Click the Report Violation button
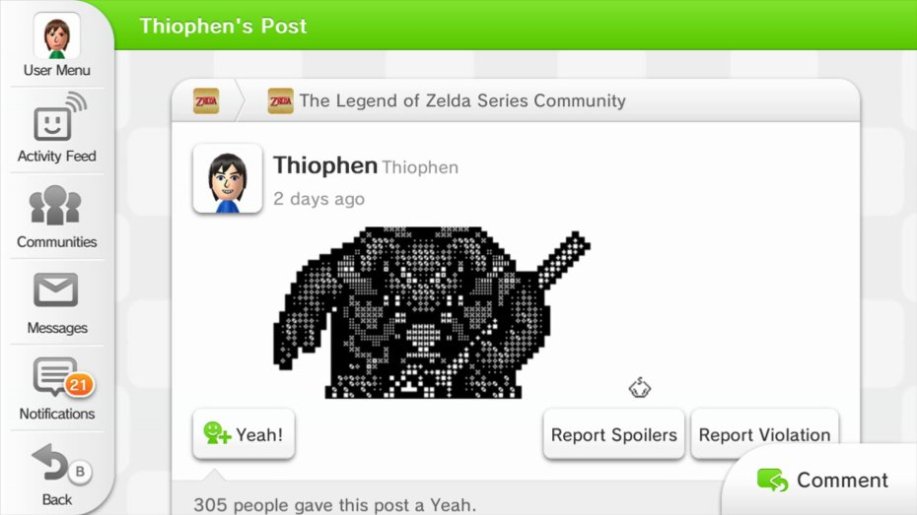Viewport: 917px width, 515px height. pyautogui.click(x=764, y=434)
